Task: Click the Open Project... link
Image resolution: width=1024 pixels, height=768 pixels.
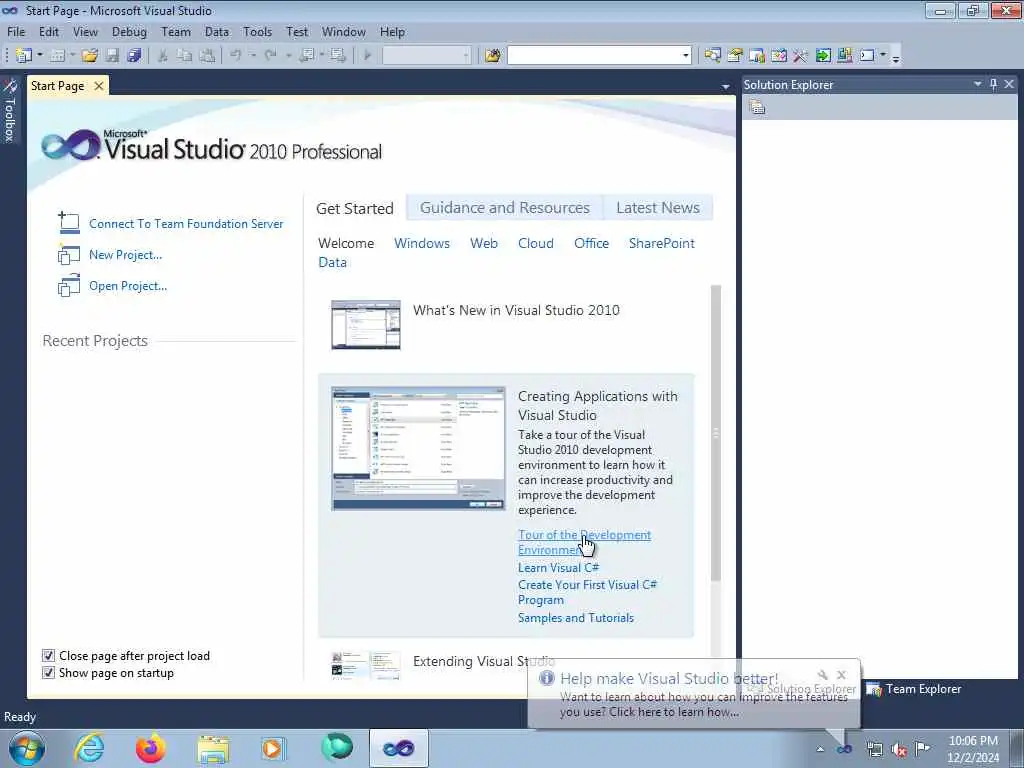Action: [x=128, y=285]
